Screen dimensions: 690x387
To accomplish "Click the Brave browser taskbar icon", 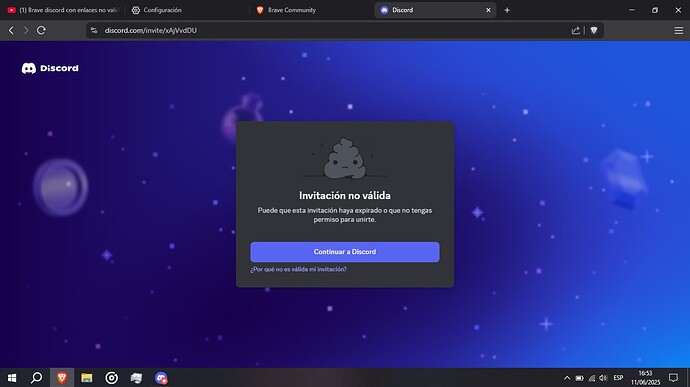I will [x=62, y=378].
